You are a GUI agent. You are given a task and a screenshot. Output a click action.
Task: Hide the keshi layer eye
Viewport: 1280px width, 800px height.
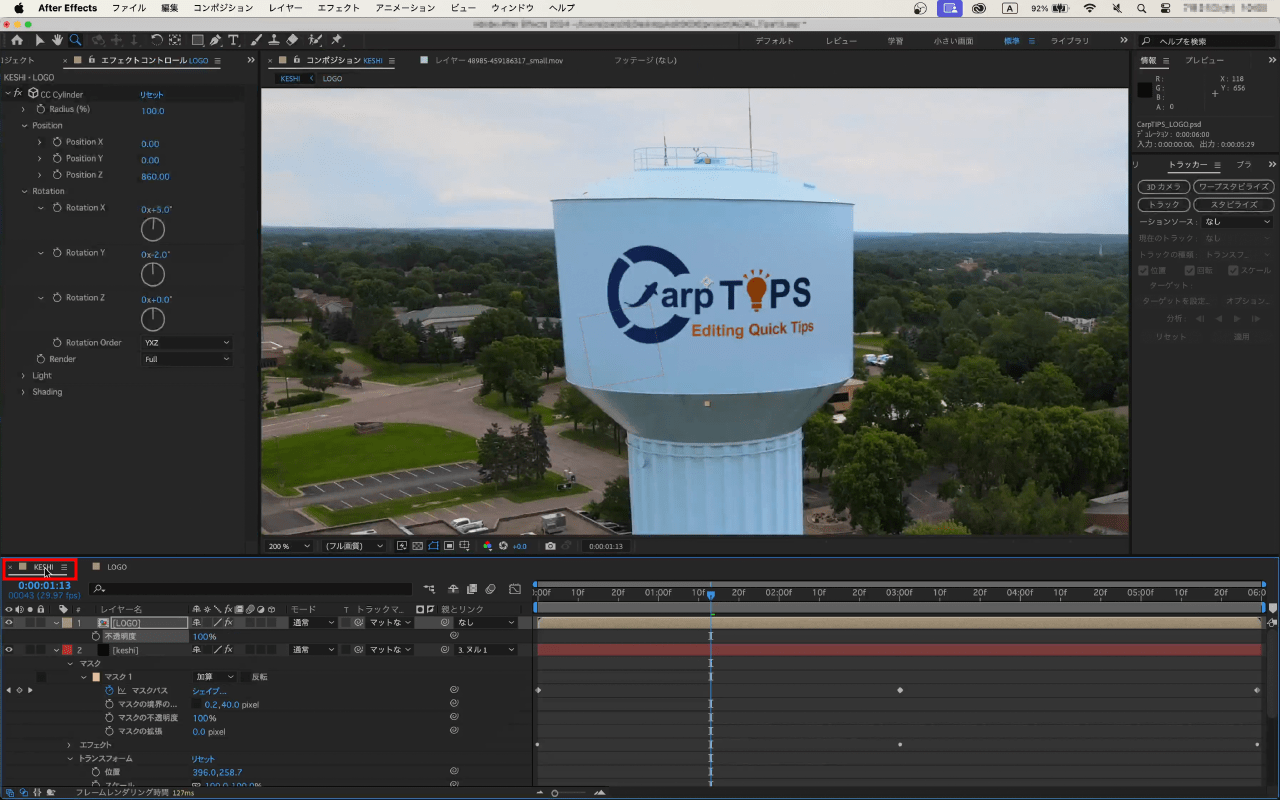click(x=9, y=650)
